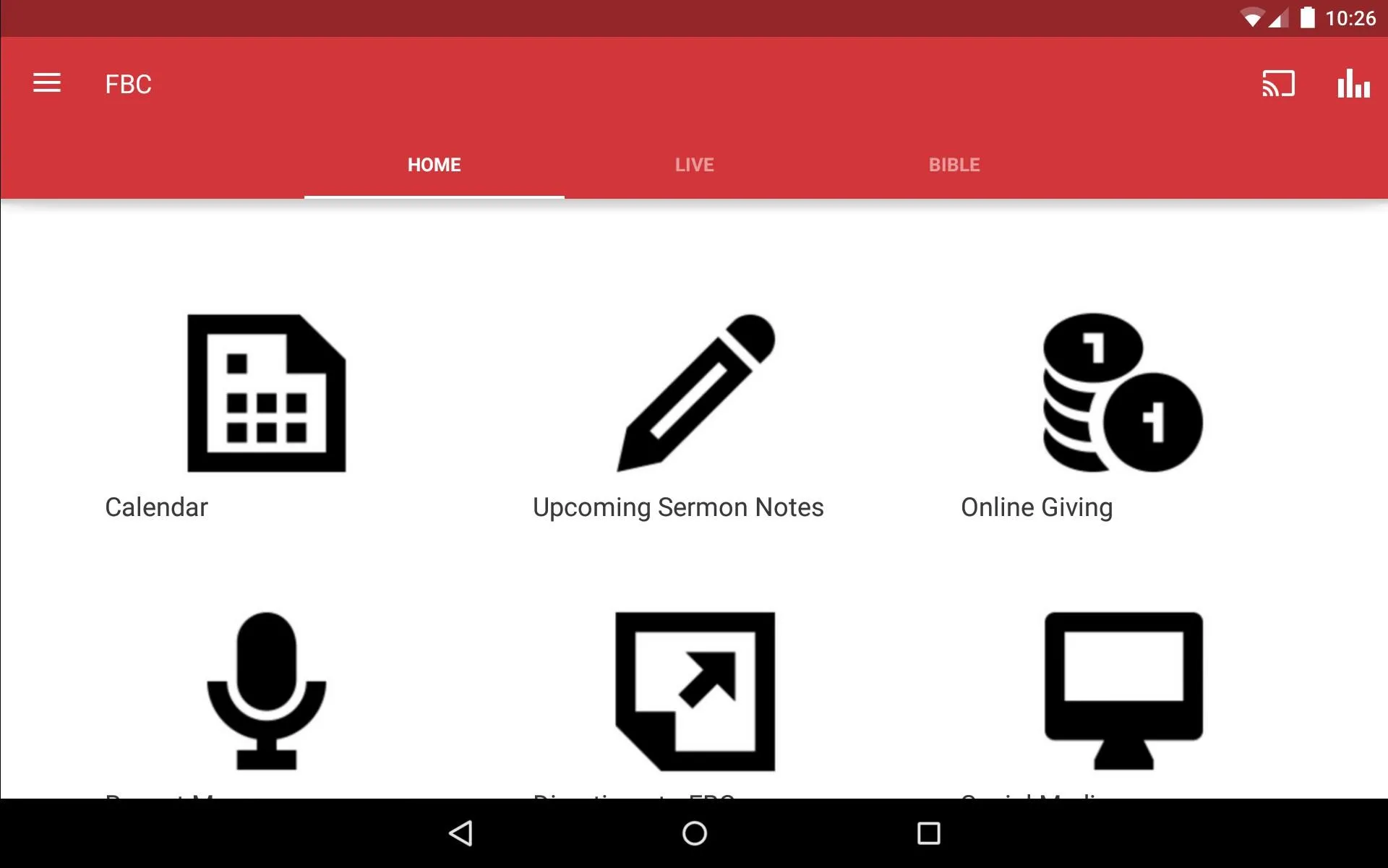Switch to the LIVE tab

click(x=694, y=164)
